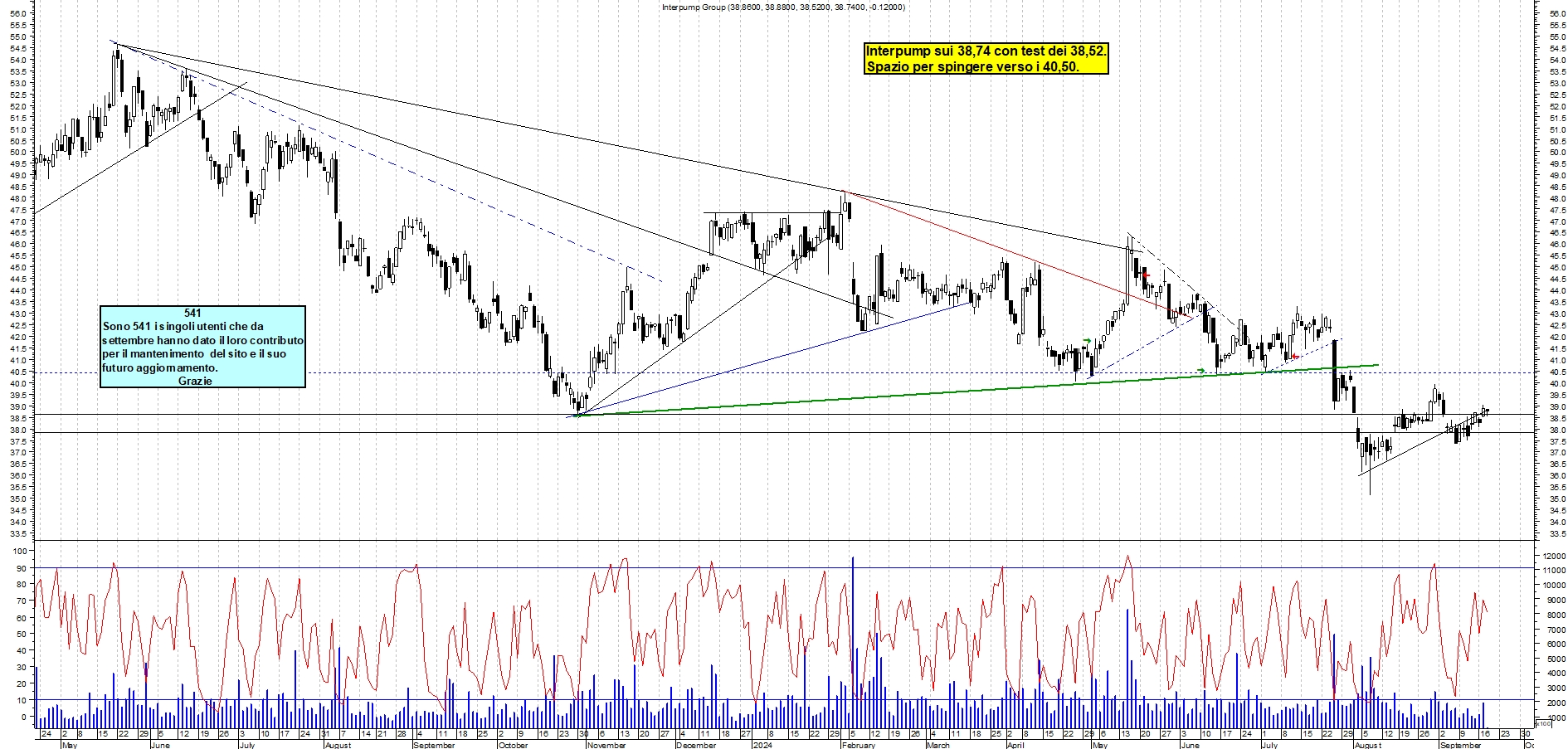Click the 'November' month label
Screen dimensions: 1568x749
[x=606, y=745]
